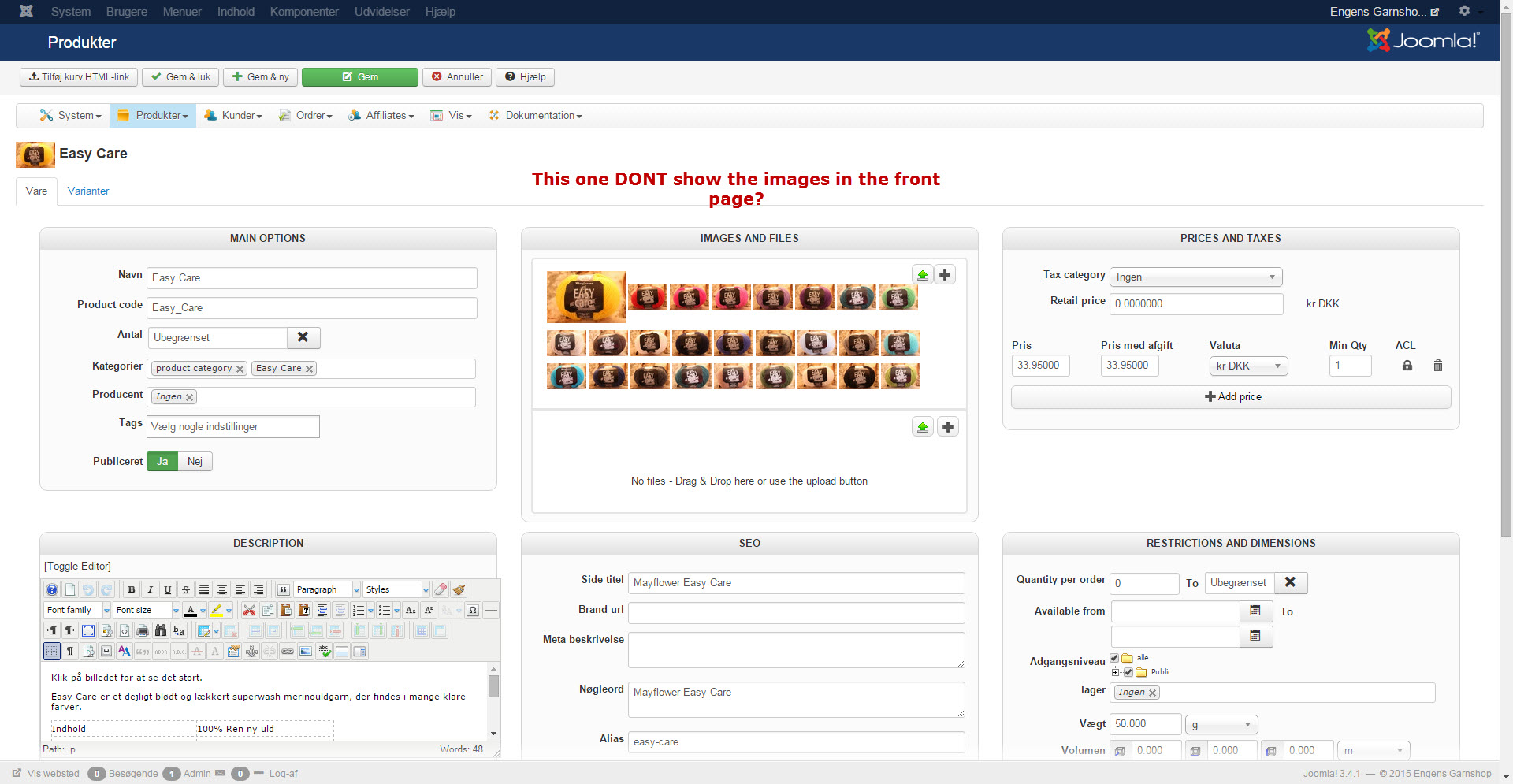Click the Side titel input field
The height and width of the screenshot is (784, 1513).
click(x=797, y=583)
